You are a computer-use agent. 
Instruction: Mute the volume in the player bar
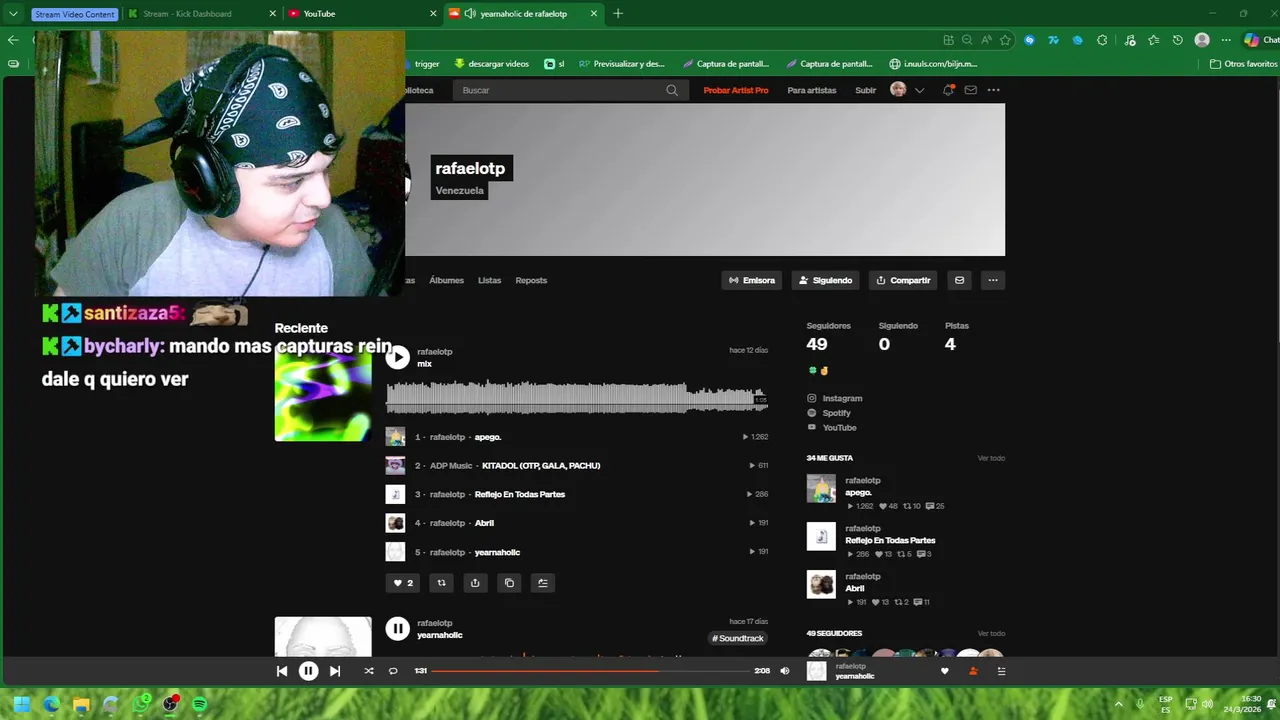coord(784,671)
